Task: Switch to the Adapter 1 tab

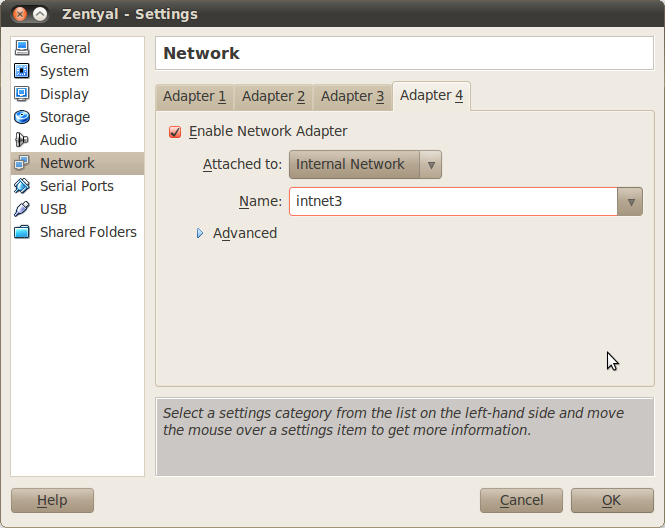Action: [x=194, y=97]
